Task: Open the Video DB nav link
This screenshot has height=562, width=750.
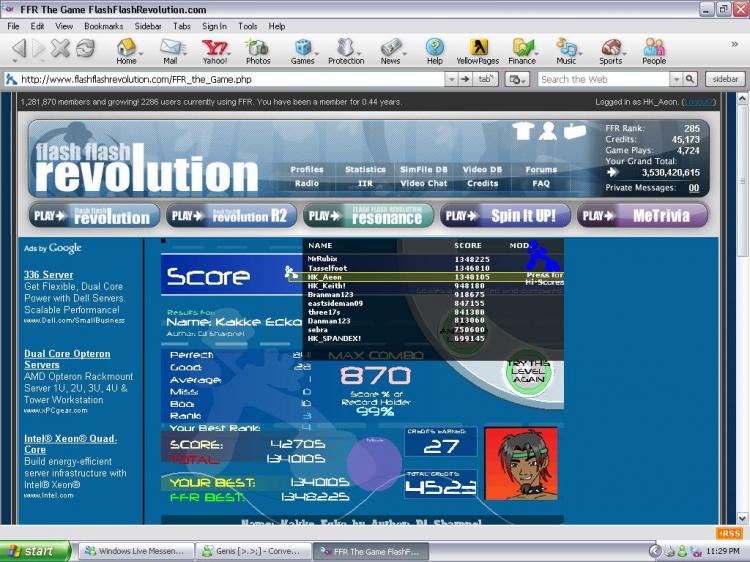Action: (x=482, y=169)
